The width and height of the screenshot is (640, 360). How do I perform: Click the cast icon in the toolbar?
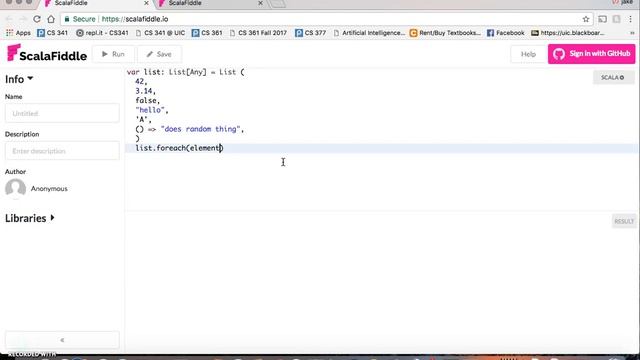point(602,19)
